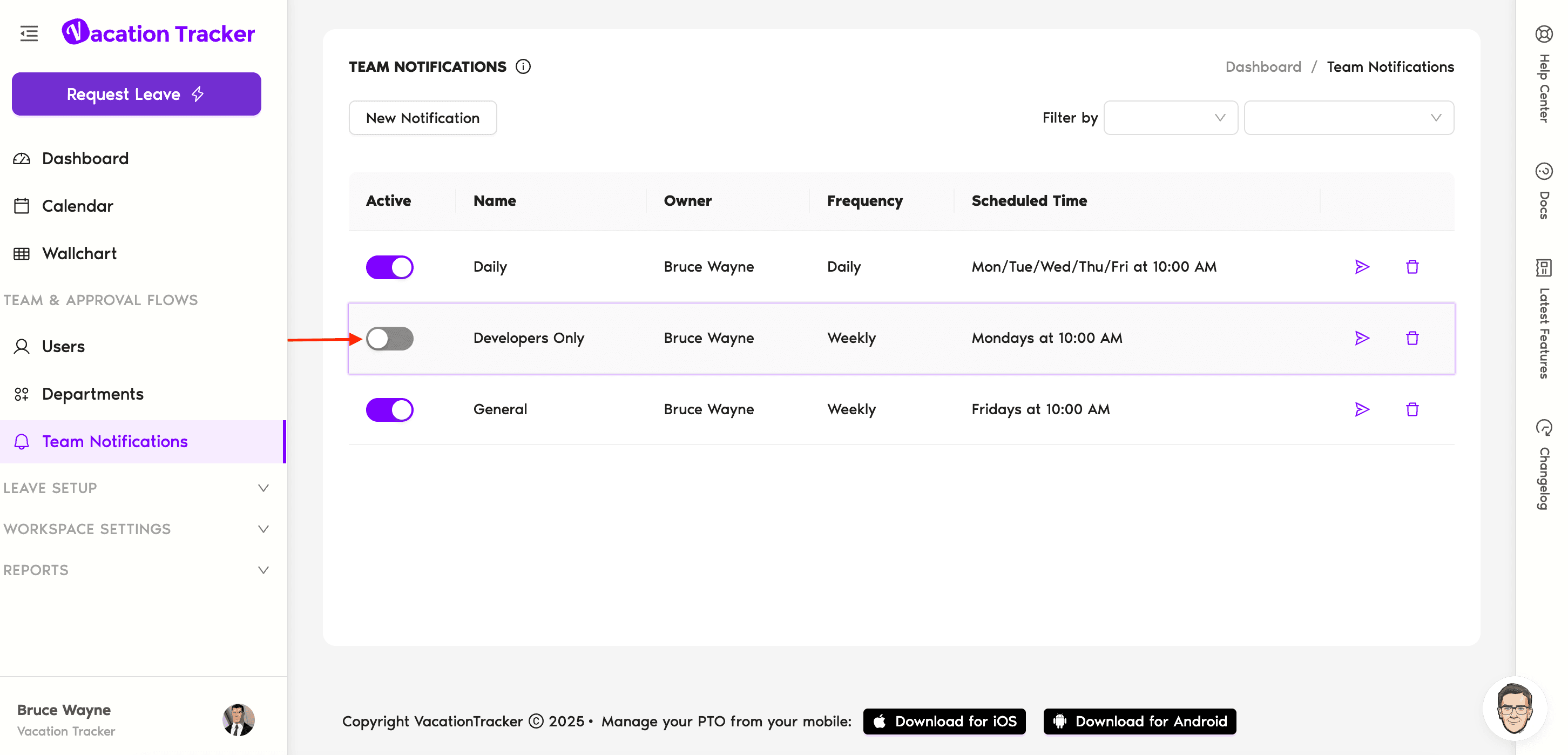Collapse sidebar with hamburger menu icon
1568x755 pixels.
[29, 33]
